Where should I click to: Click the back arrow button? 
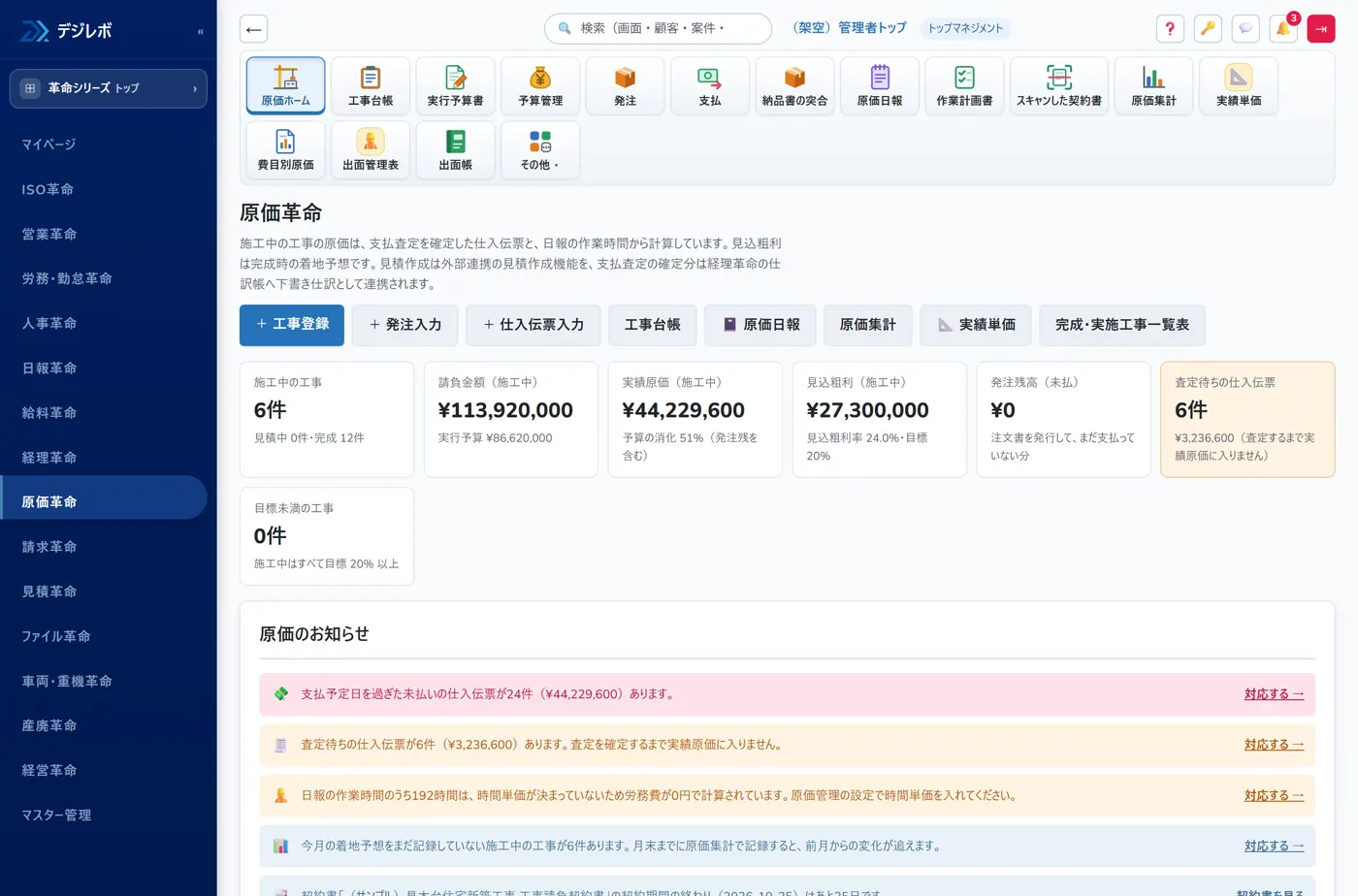coord(253,29)
